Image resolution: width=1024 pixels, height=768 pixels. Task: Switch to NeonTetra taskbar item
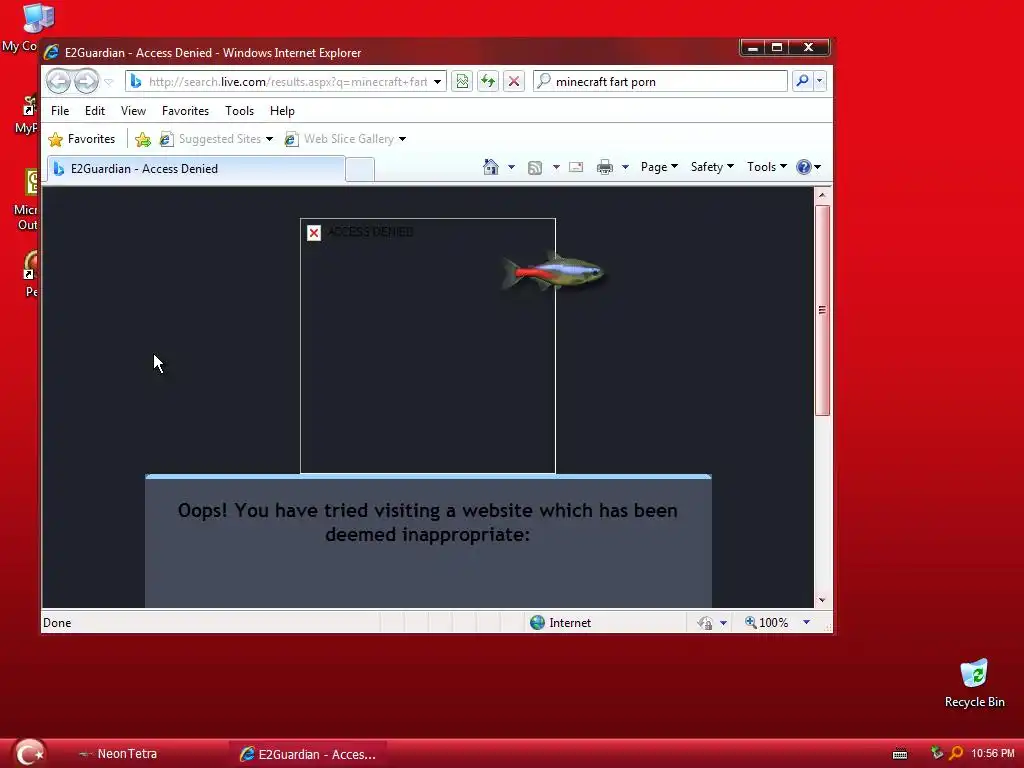[118, 754]
